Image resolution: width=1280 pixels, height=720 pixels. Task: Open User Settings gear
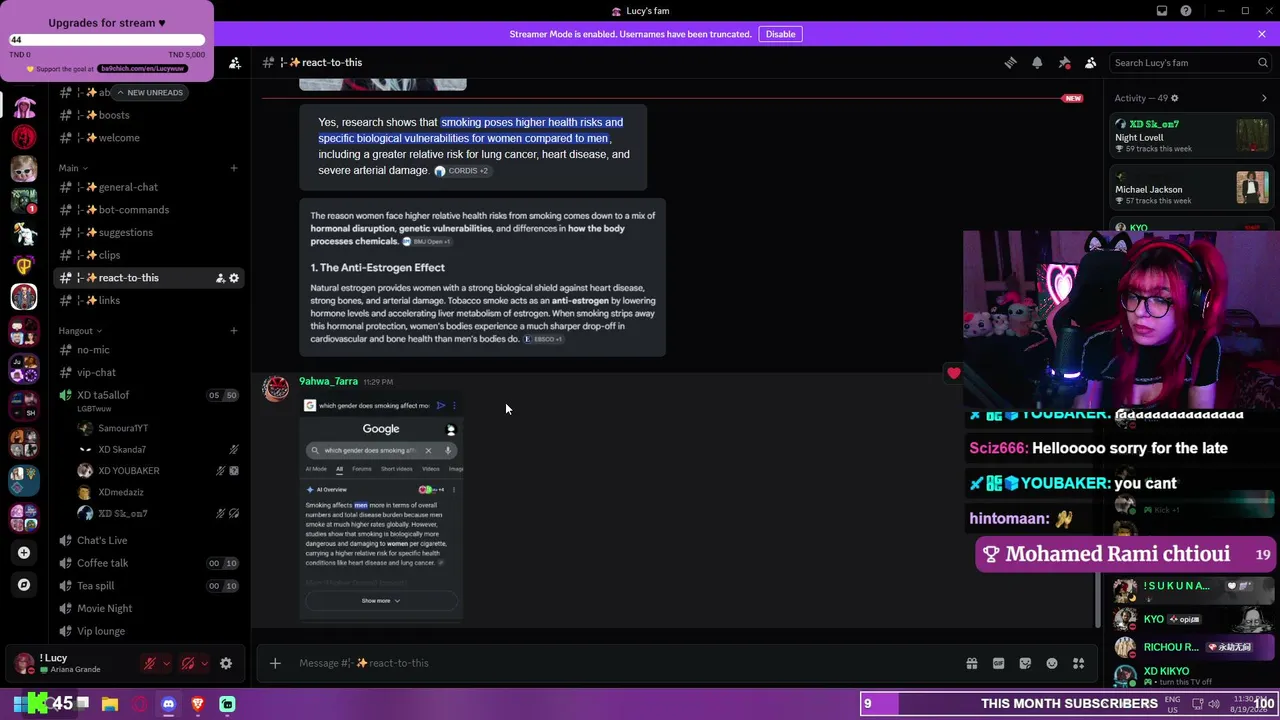[x=226, y=663]
